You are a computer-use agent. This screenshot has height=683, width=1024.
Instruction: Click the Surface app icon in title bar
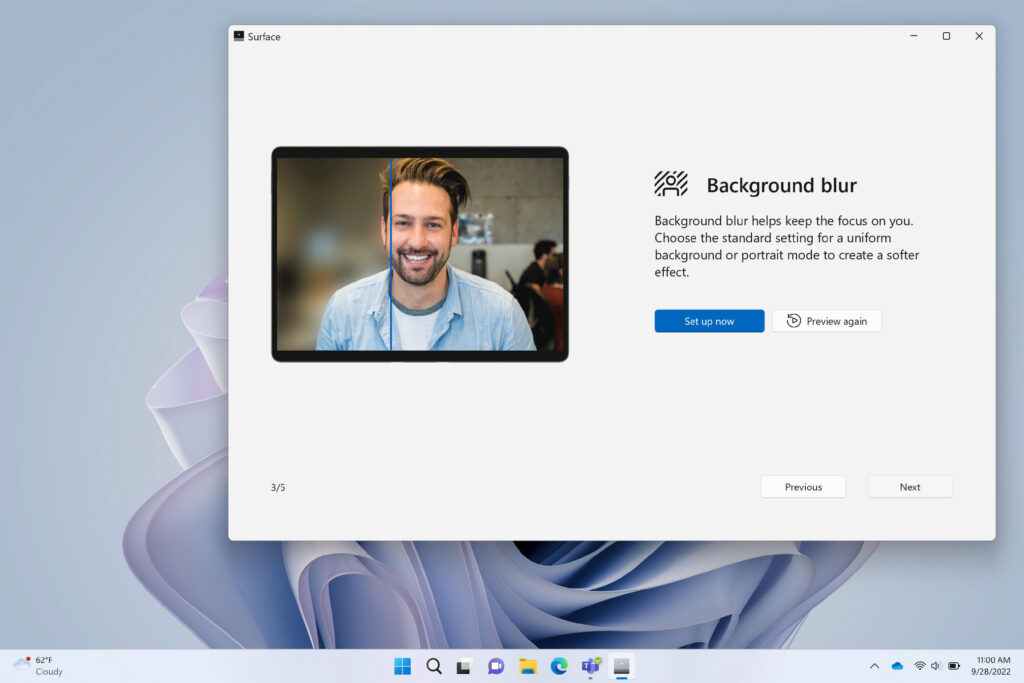click(239, 36)
